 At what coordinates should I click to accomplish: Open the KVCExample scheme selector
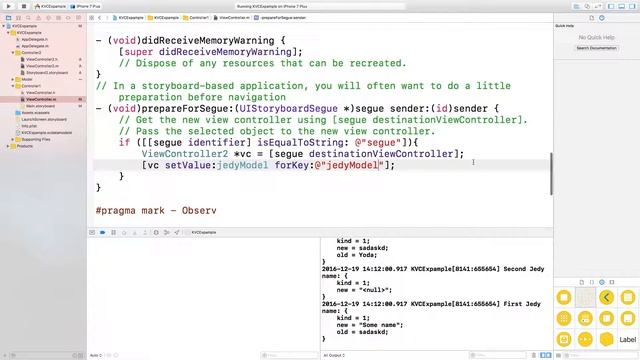[51, 7]
